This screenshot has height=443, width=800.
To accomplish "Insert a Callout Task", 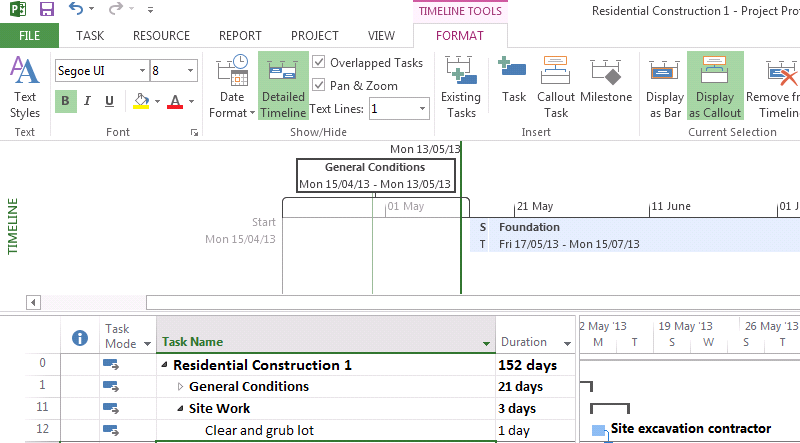I will click(556, 86).
